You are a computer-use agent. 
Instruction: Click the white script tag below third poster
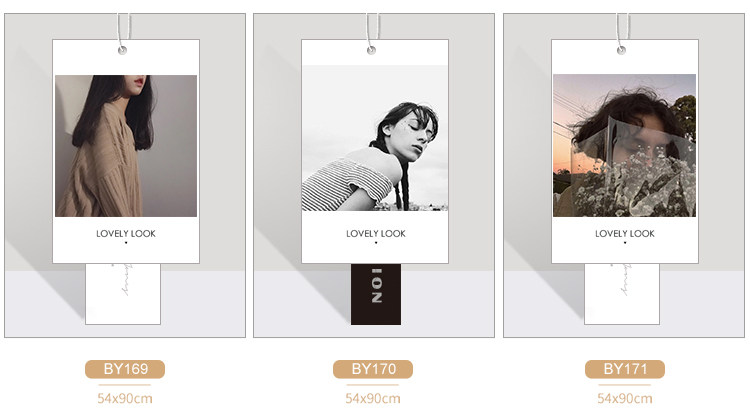point(622,294)
